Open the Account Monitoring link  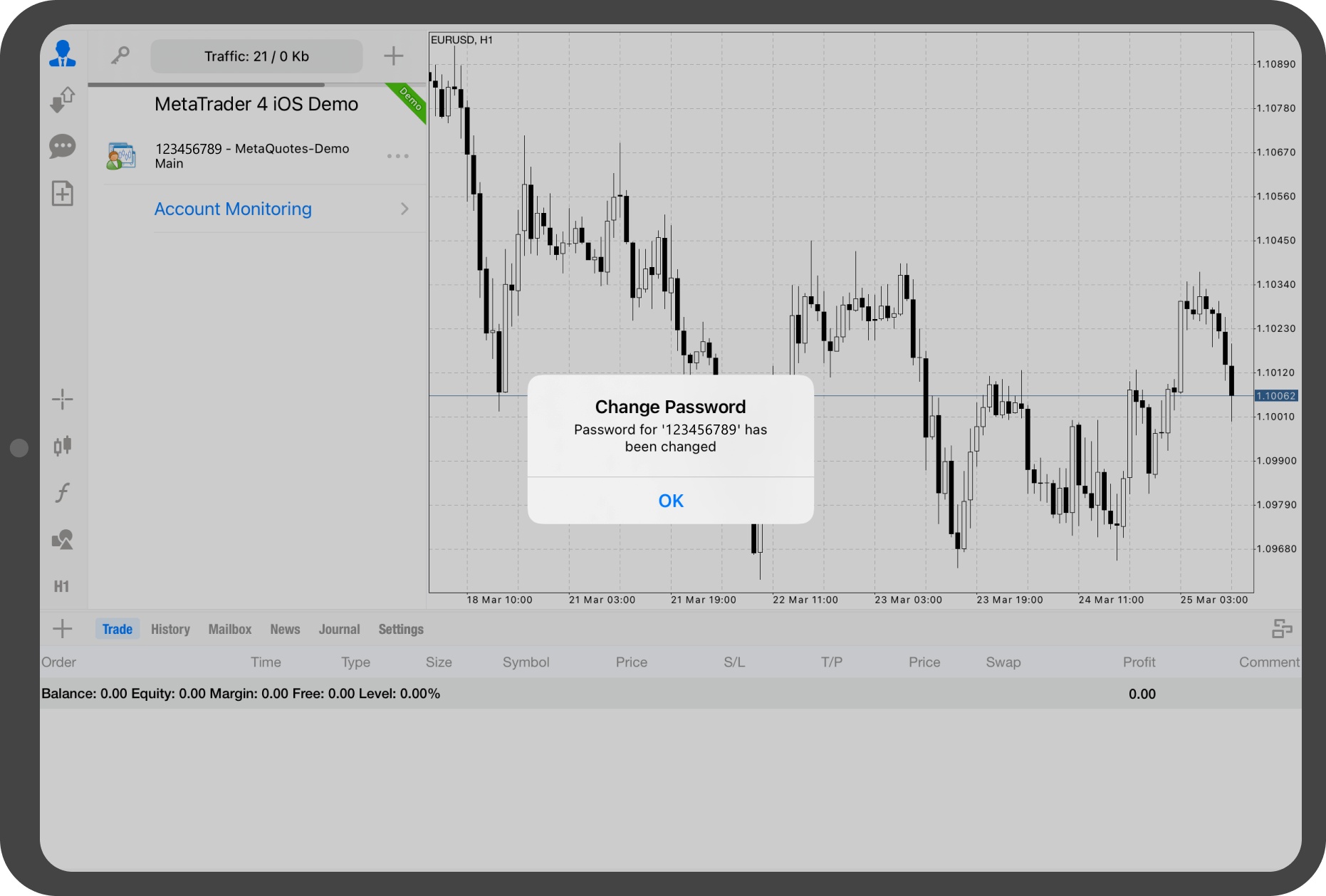[x=233, y=209]
